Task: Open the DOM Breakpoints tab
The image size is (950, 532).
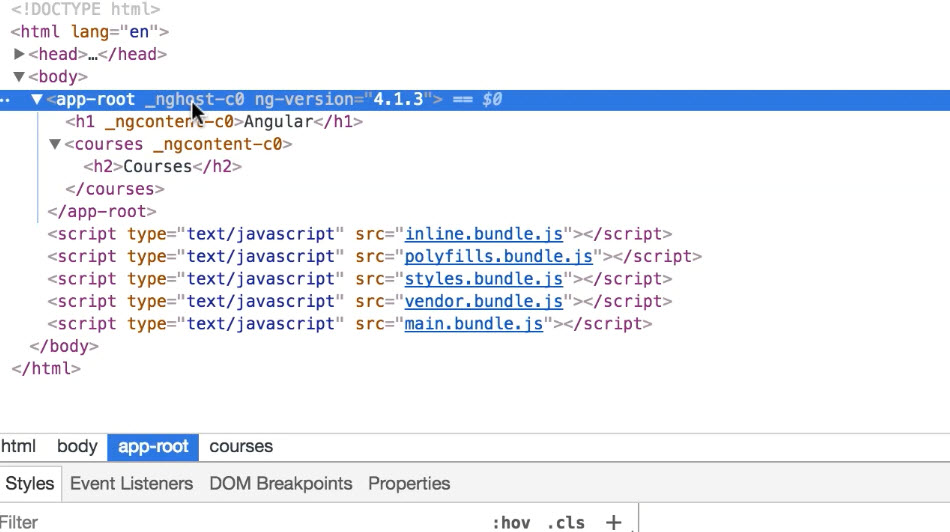Action: click(280, 484)
